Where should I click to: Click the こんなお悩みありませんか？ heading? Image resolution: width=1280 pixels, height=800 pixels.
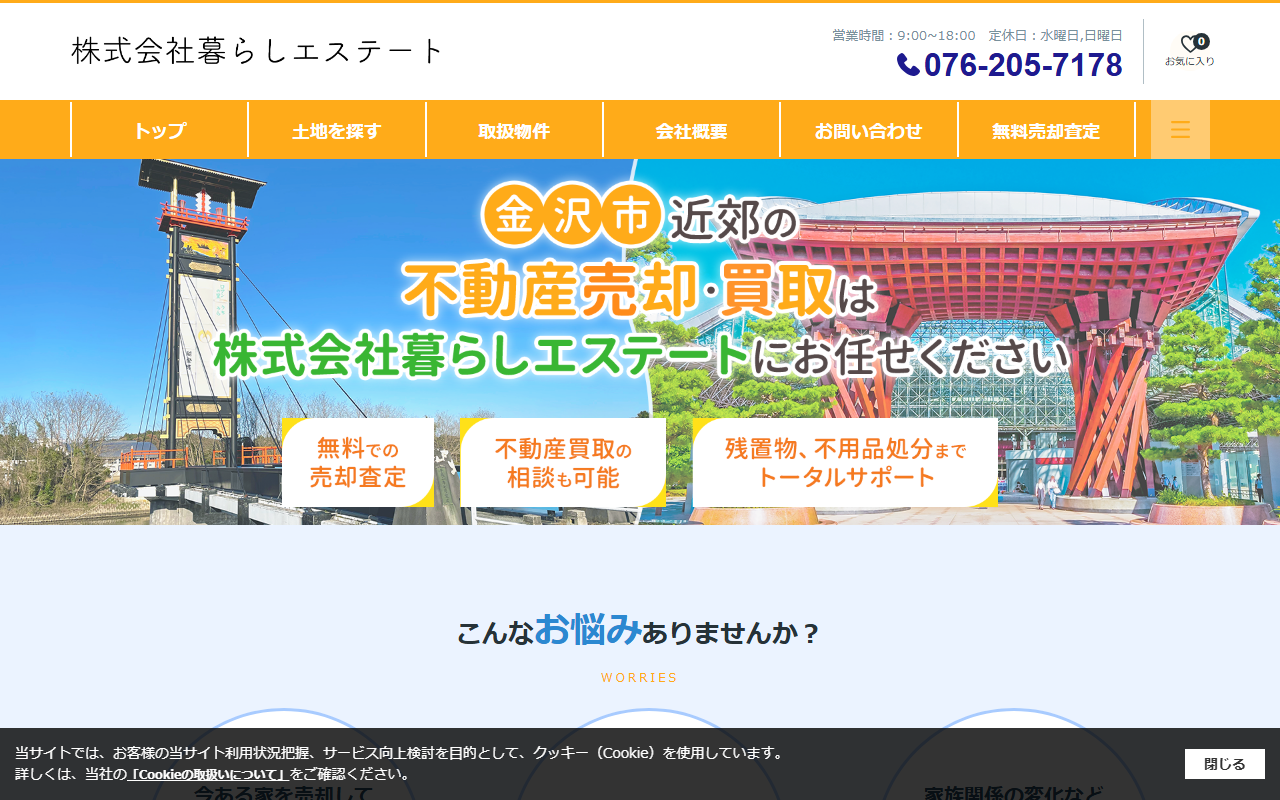tap(640, 631)
